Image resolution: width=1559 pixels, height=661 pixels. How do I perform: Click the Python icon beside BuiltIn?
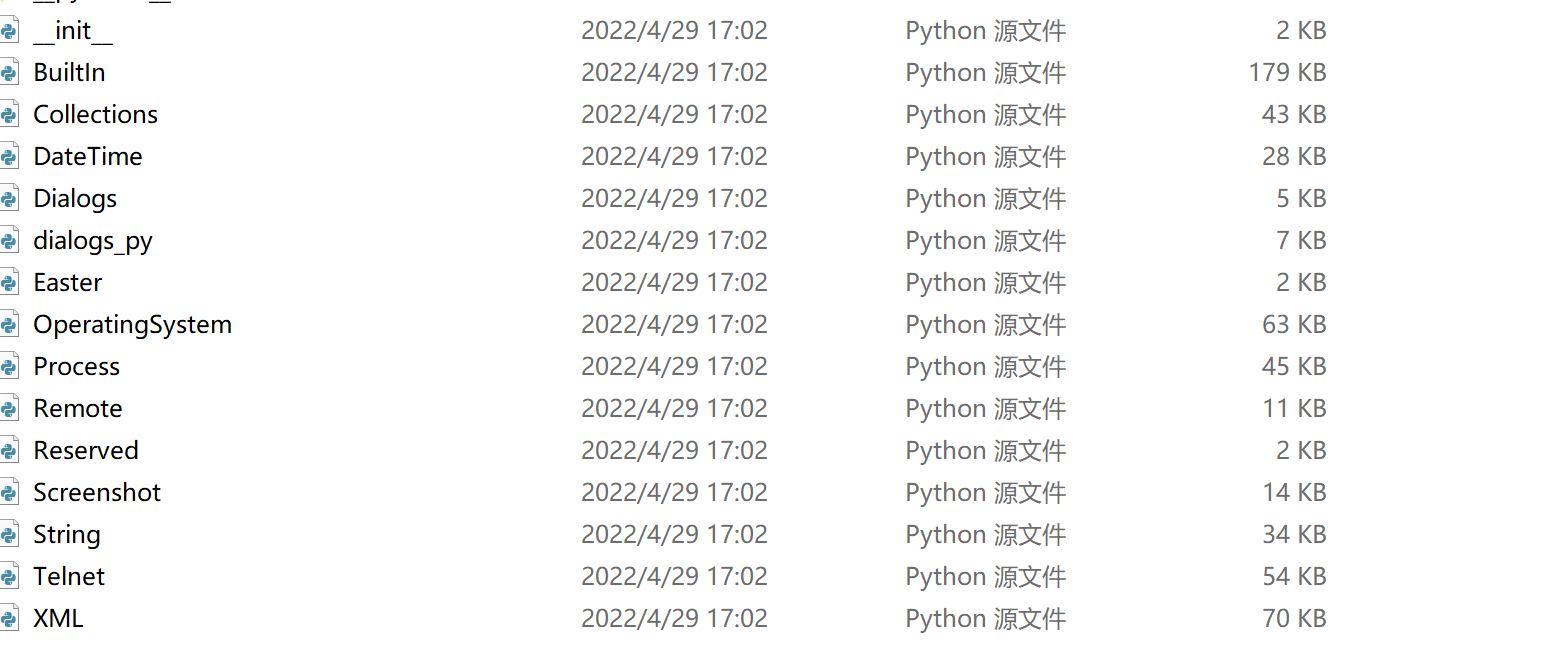[x=9, y=73]
